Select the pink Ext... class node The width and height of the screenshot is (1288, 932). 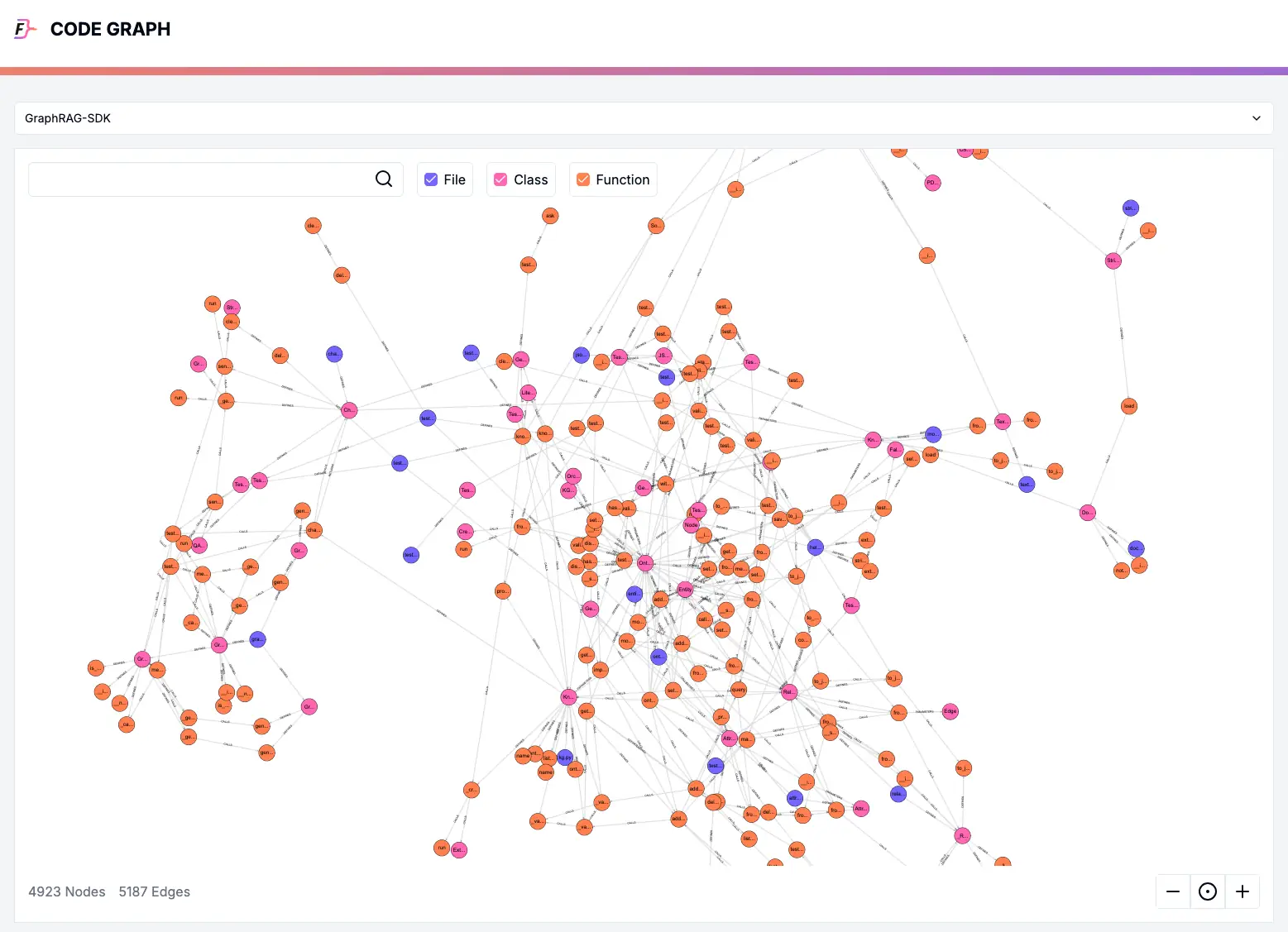tap(458, 849)
